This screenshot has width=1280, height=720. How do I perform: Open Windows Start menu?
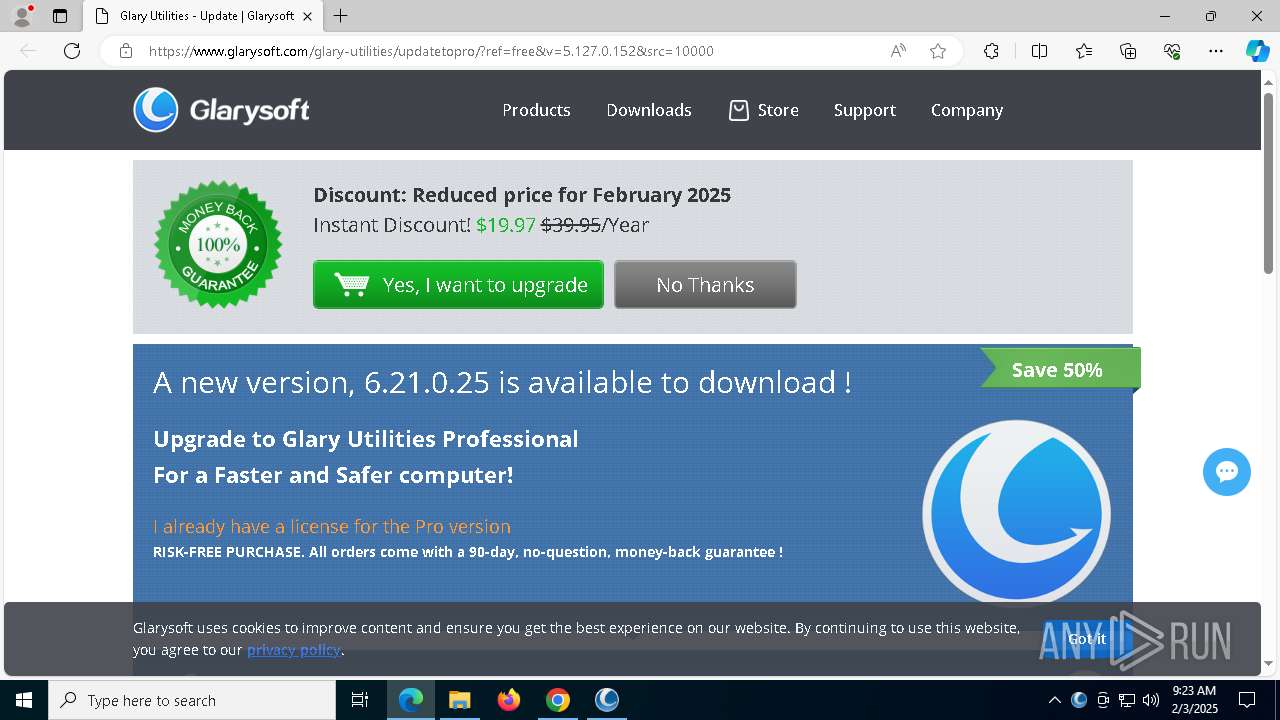coord(24,700)
